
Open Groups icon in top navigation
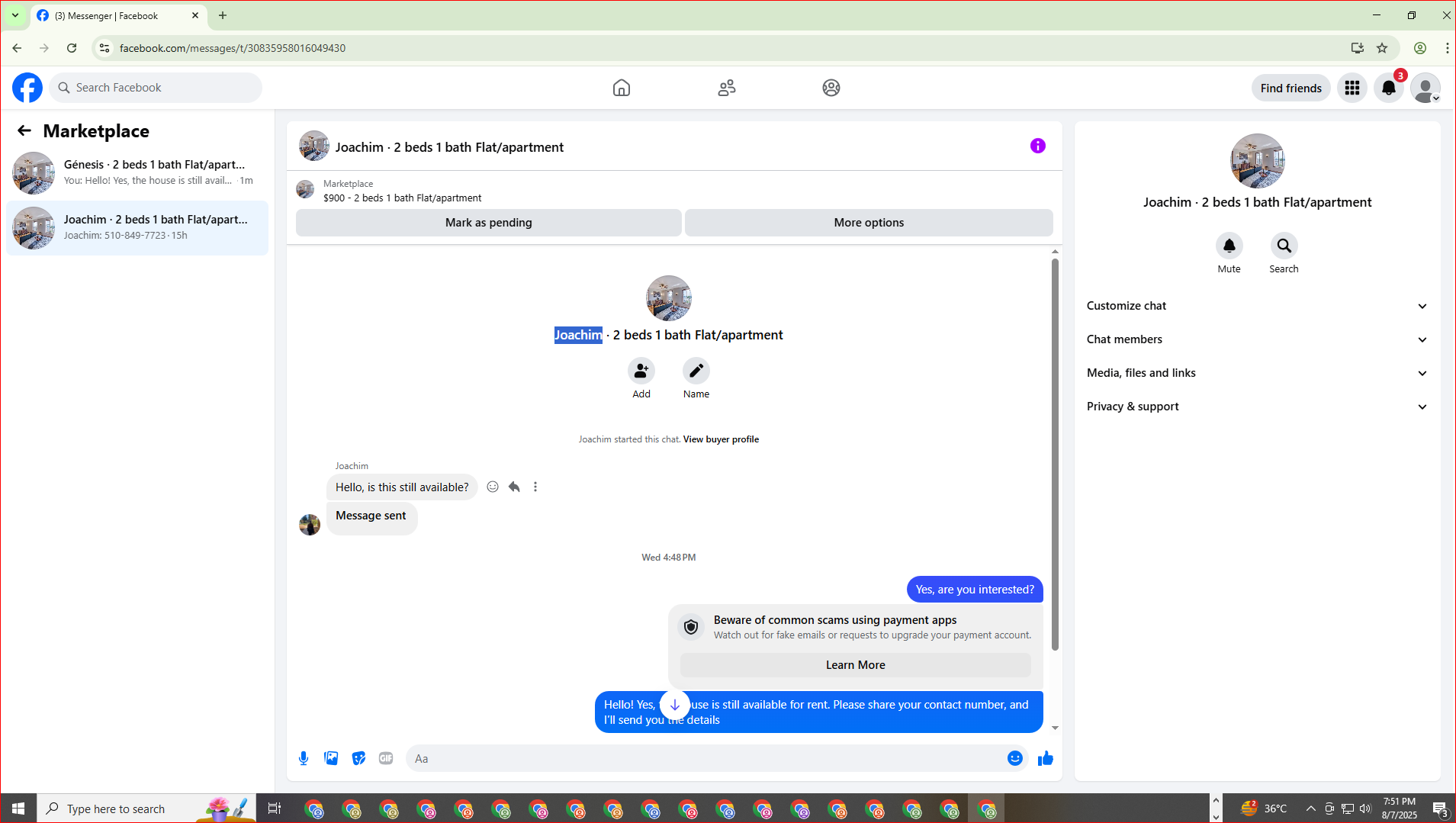click(831, 88)
